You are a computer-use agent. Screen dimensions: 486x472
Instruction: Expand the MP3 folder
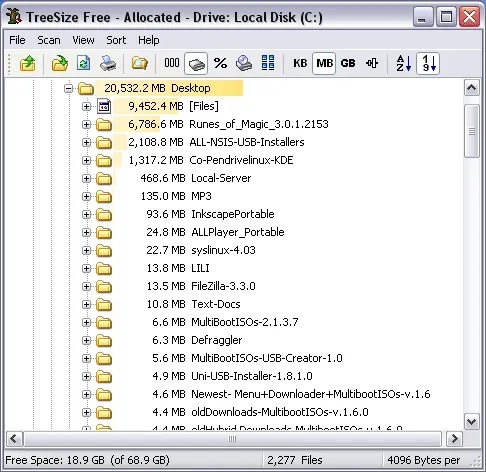[x=86, y=197]
